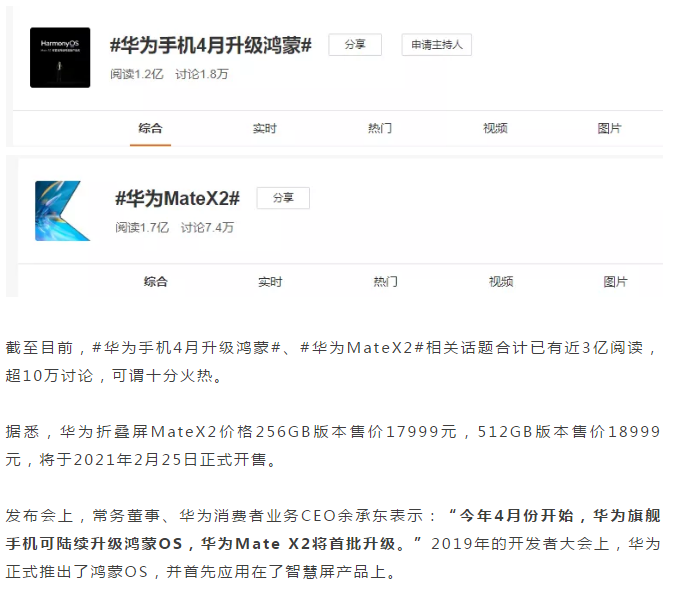Click the 申请主持人 button
Image resolution: width=673 pixels, height=602 pixels.
437,45
